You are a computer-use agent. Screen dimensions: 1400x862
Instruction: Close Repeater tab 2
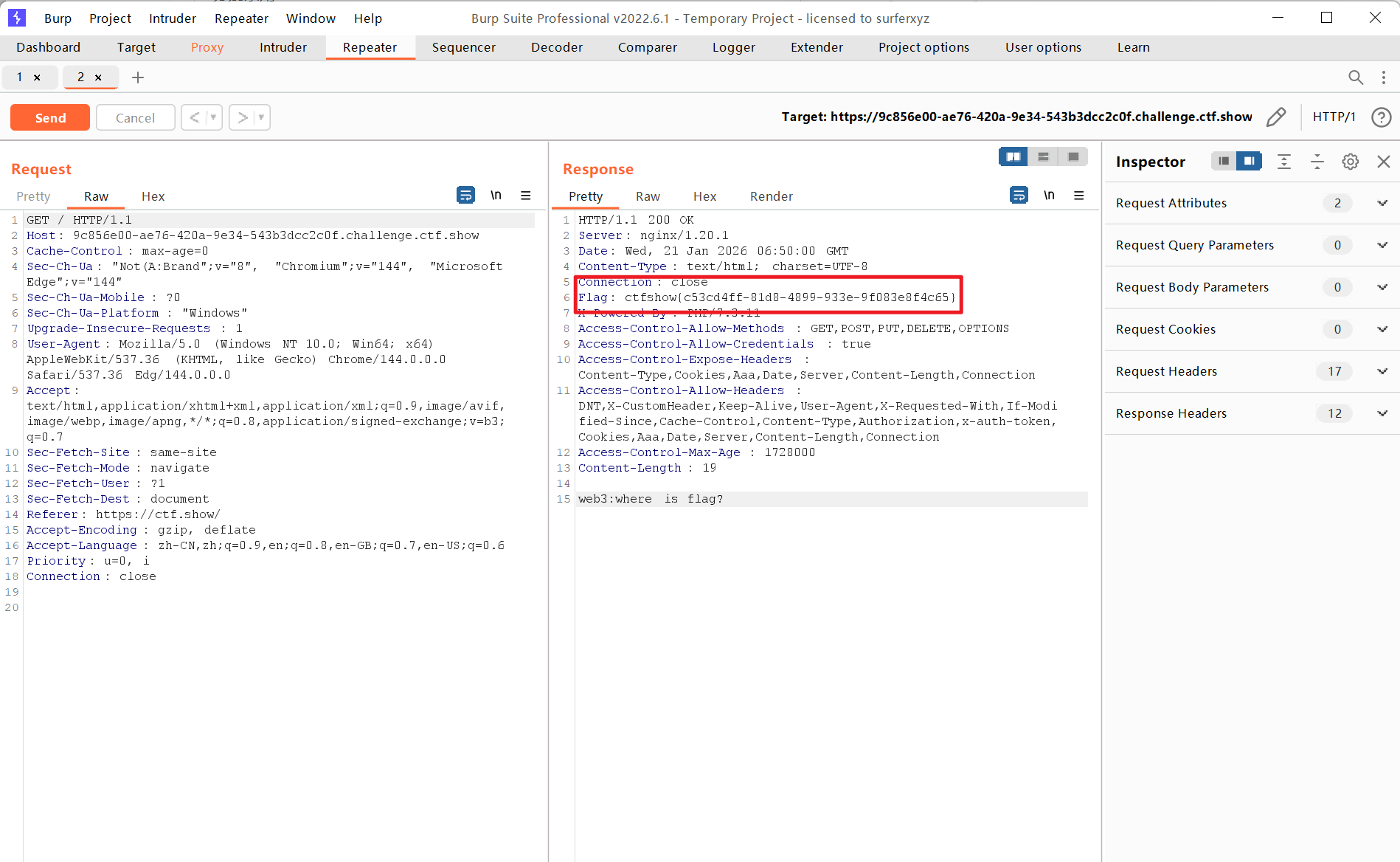click(98, 77)
